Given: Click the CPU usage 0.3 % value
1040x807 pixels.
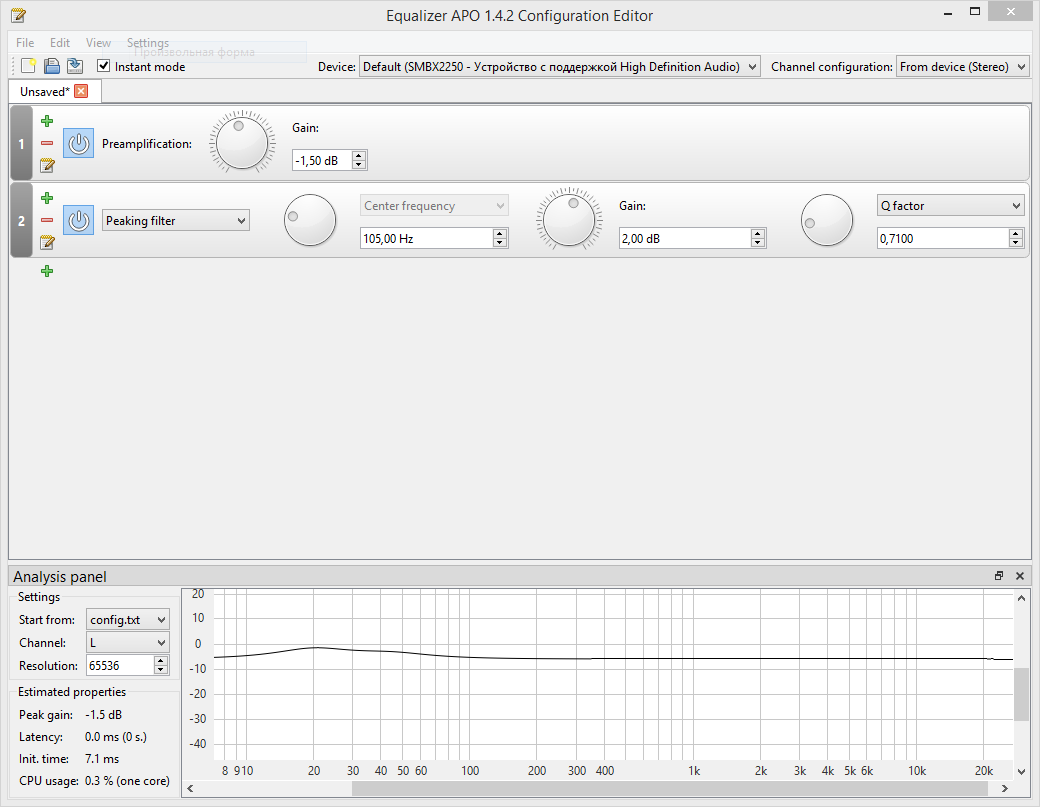Looking at the screenshot, I should pyautogui.click(x=127, y=780).
